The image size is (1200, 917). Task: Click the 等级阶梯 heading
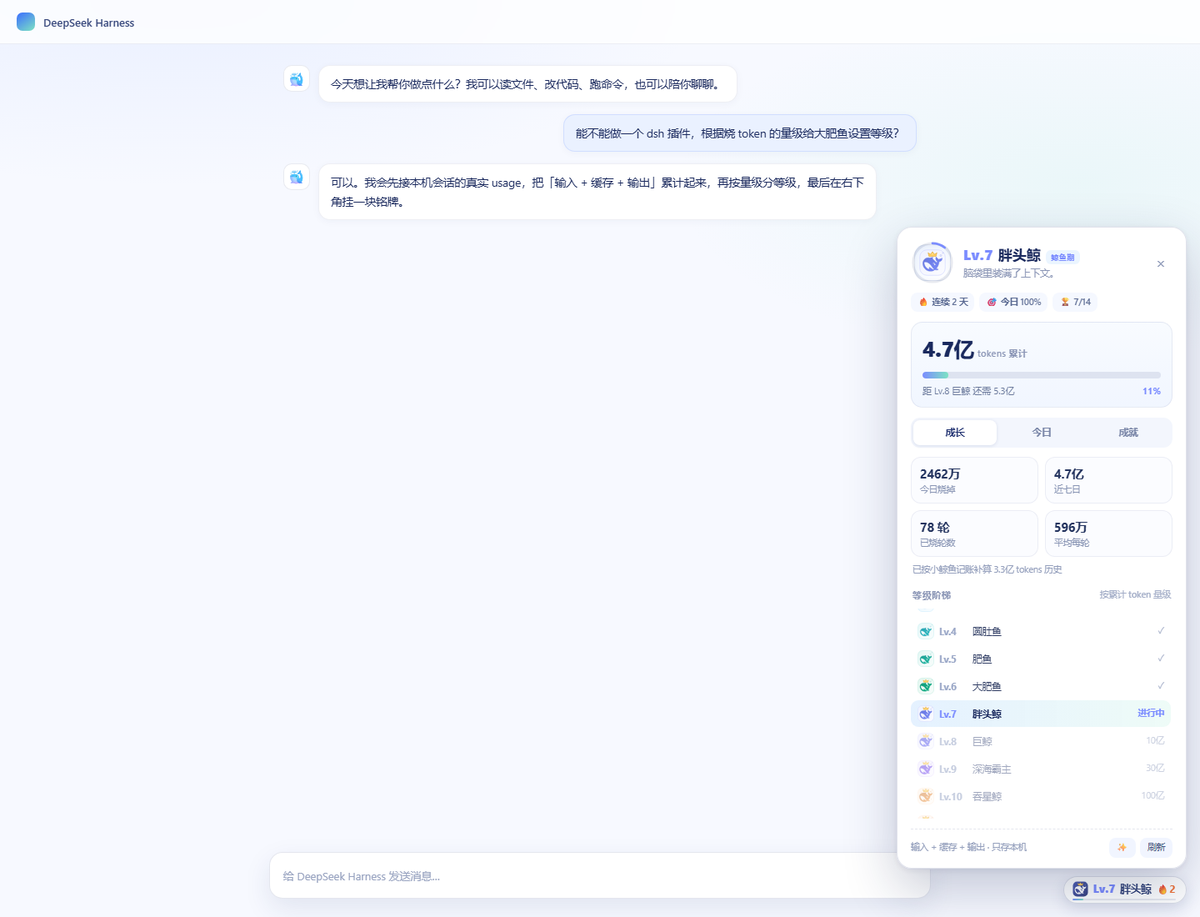(x=931, y=595)
